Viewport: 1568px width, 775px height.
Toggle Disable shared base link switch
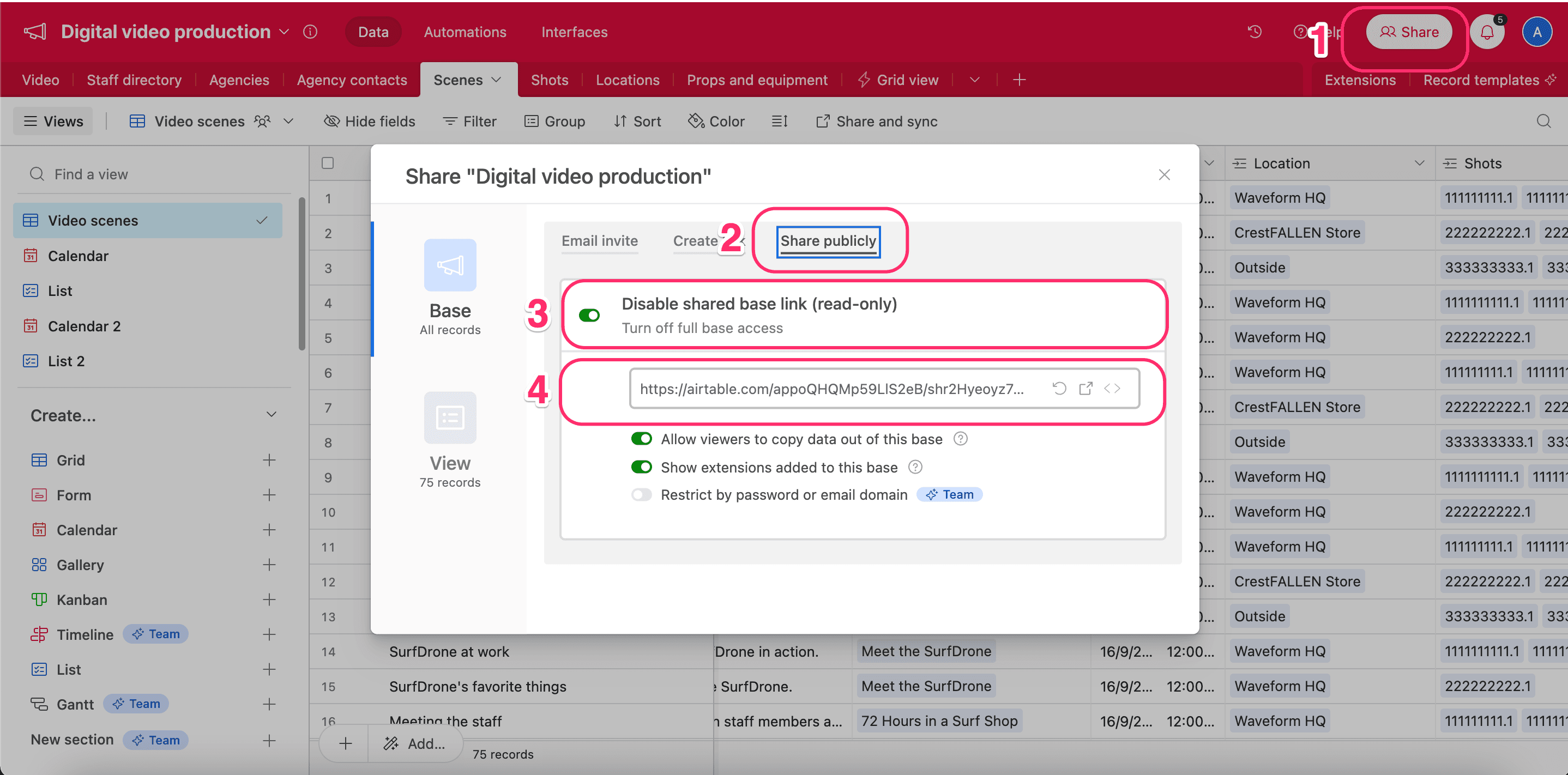coord(589,315)
